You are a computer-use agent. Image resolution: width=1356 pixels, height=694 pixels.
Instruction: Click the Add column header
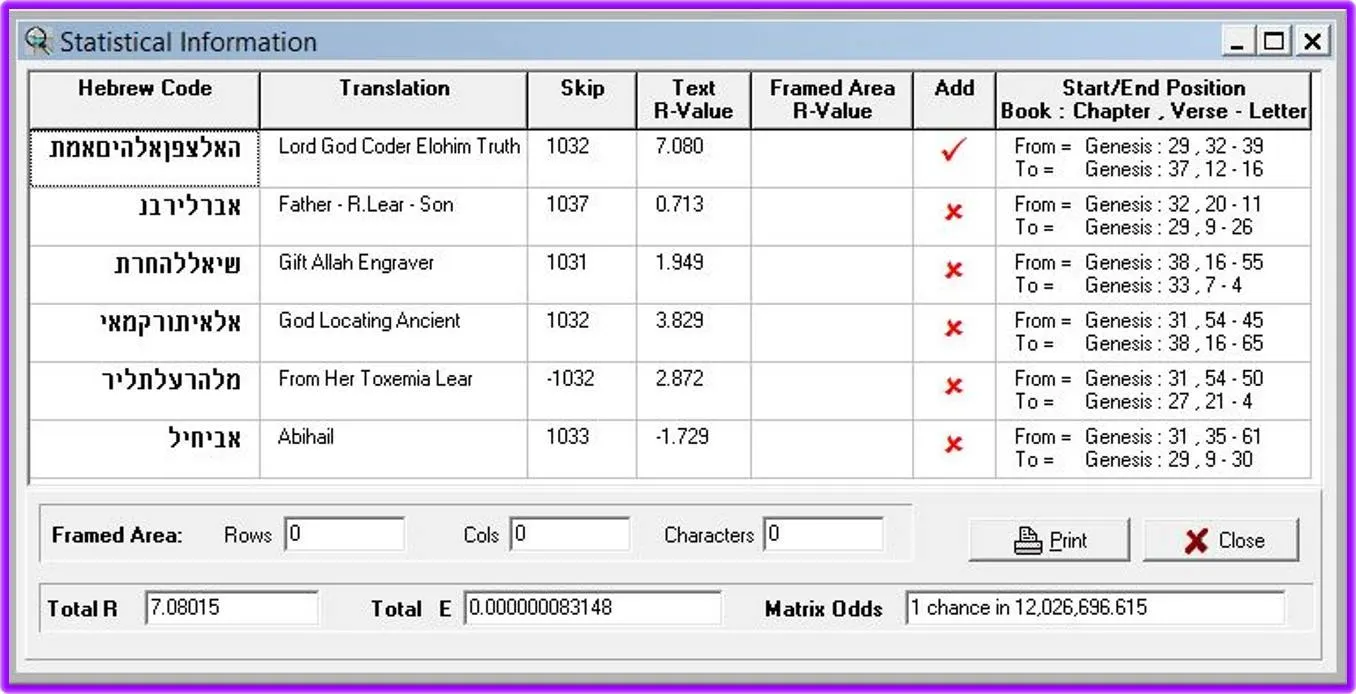point(954,100)
